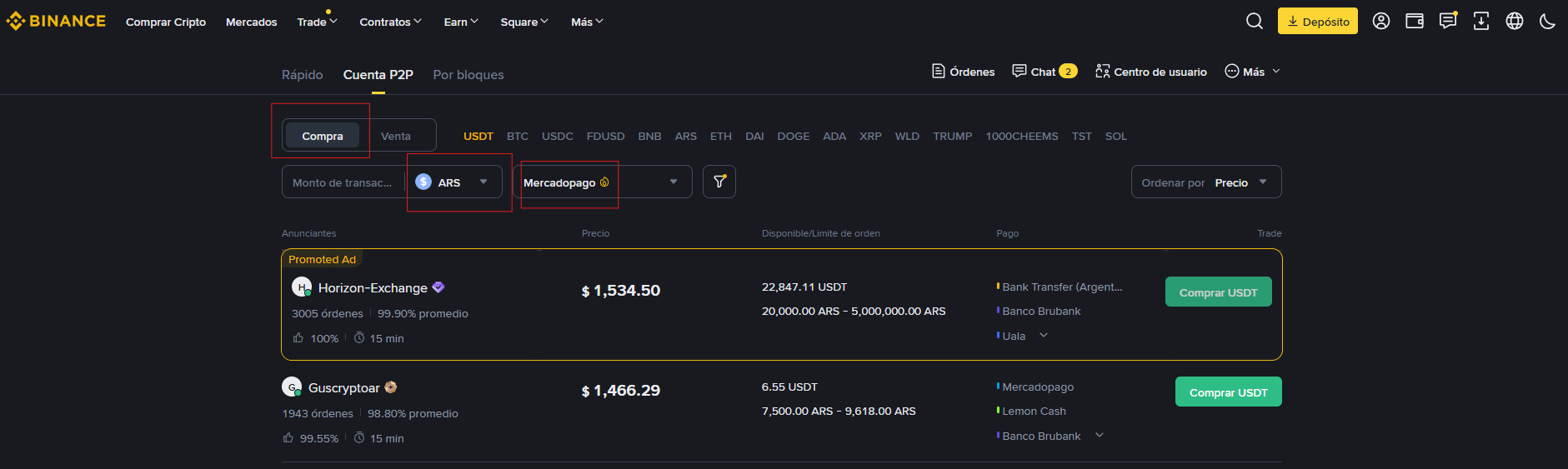Image resolution: width=1568 pixels, height=469 pixels.
Task: Select the Compra toggle
Action: [x=323, y=136]
